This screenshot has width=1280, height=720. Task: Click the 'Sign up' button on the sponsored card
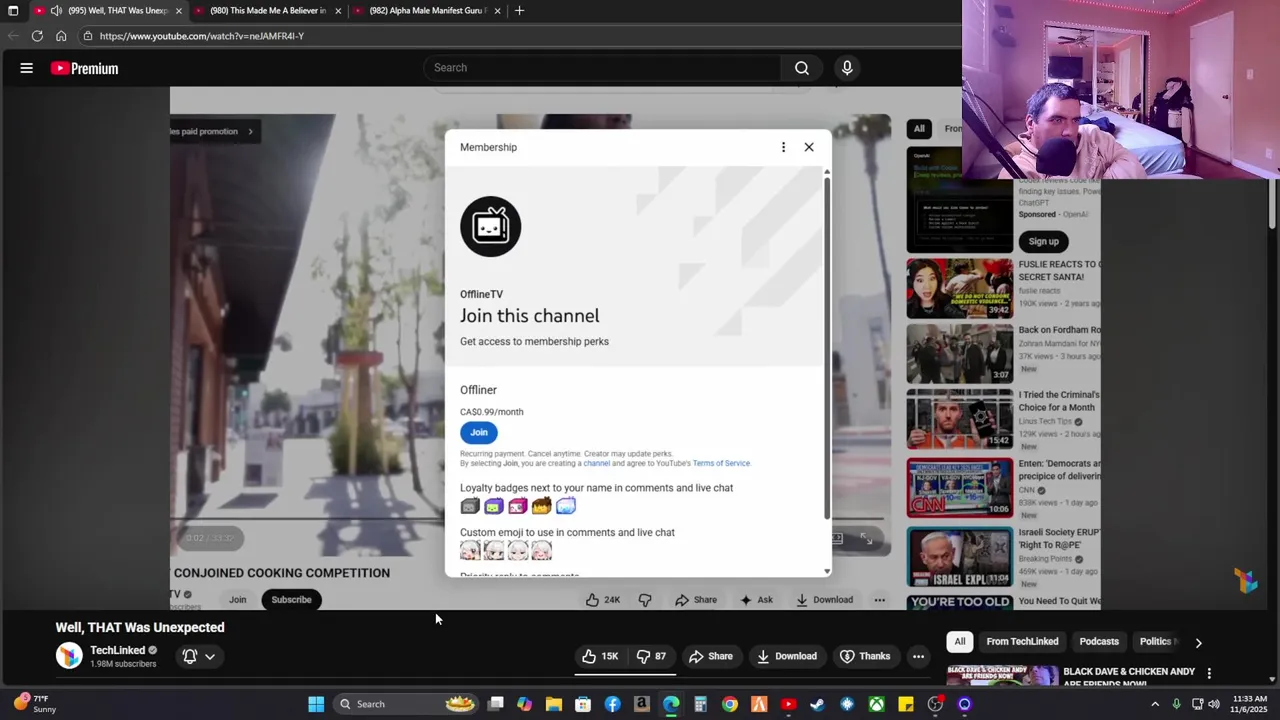click(1043, 241)
